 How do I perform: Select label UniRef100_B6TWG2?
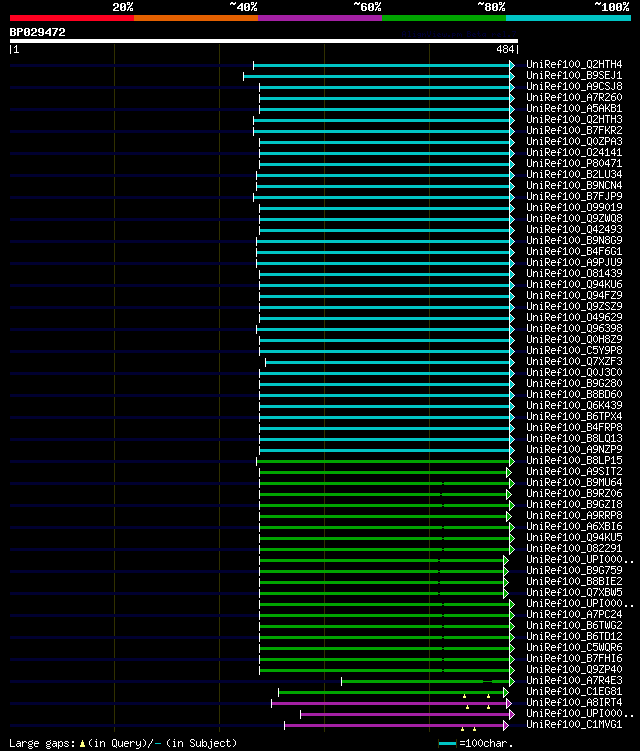point(574,626)
